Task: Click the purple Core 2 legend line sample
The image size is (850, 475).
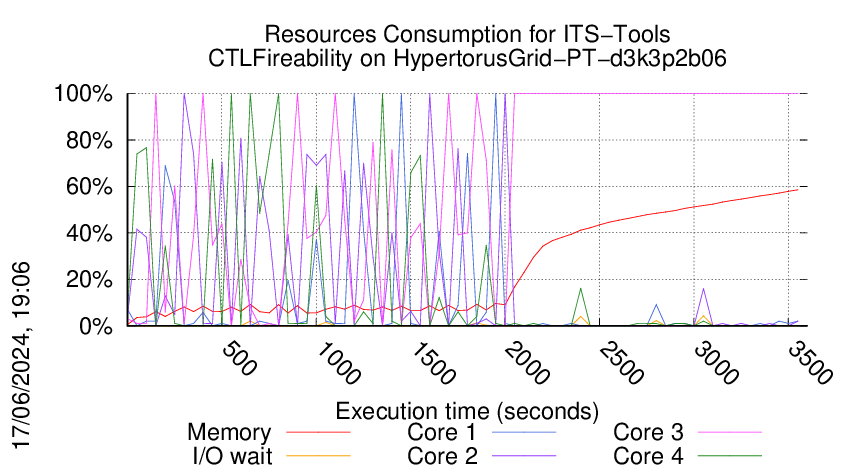Action: pyautogui.click(x=524, y=456)
